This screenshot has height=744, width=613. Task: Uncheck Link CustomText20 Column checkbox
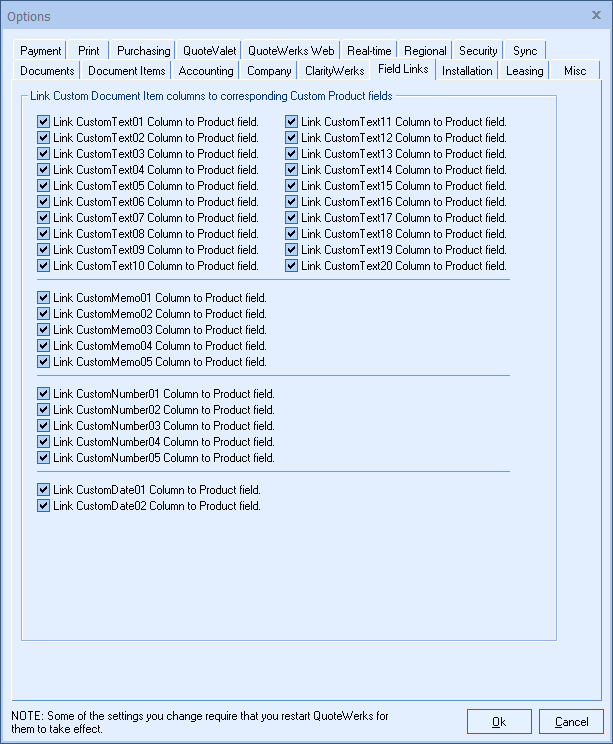point(291,266)
